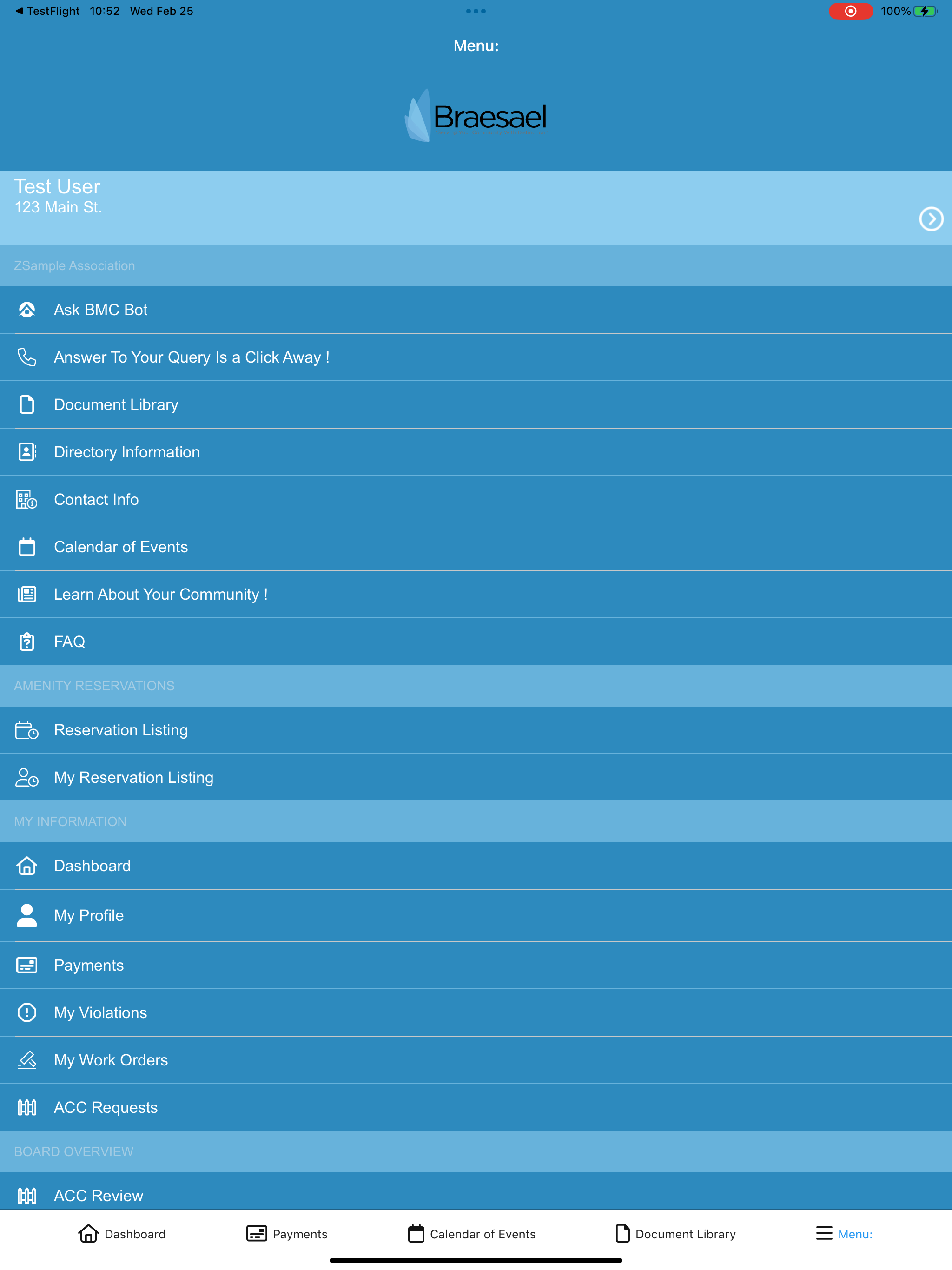Tap the Menu: title at top

[x=476, y=46]
